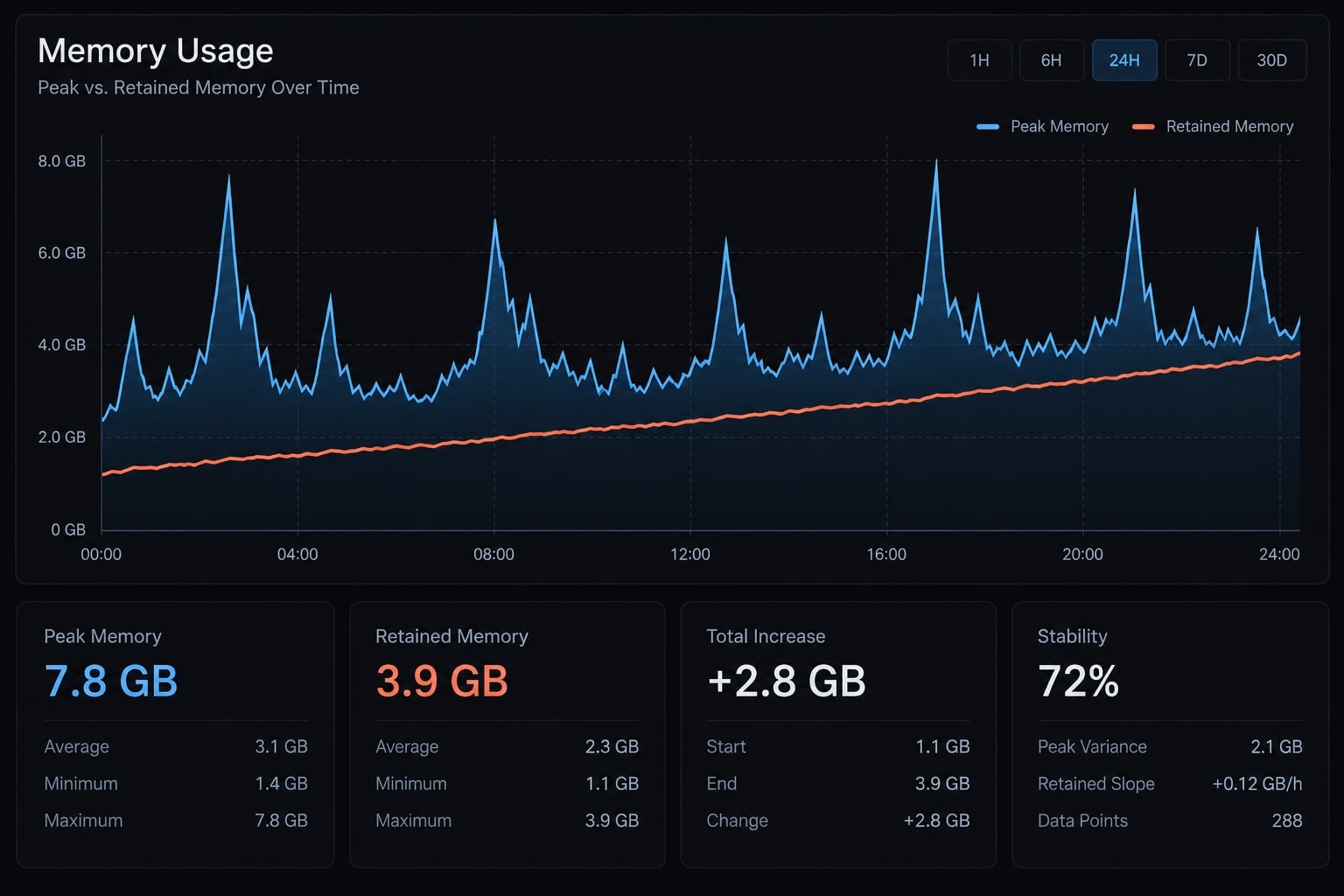Click the blue Peak Memory legend swatch
The image size is (1344, 896).
988,127
